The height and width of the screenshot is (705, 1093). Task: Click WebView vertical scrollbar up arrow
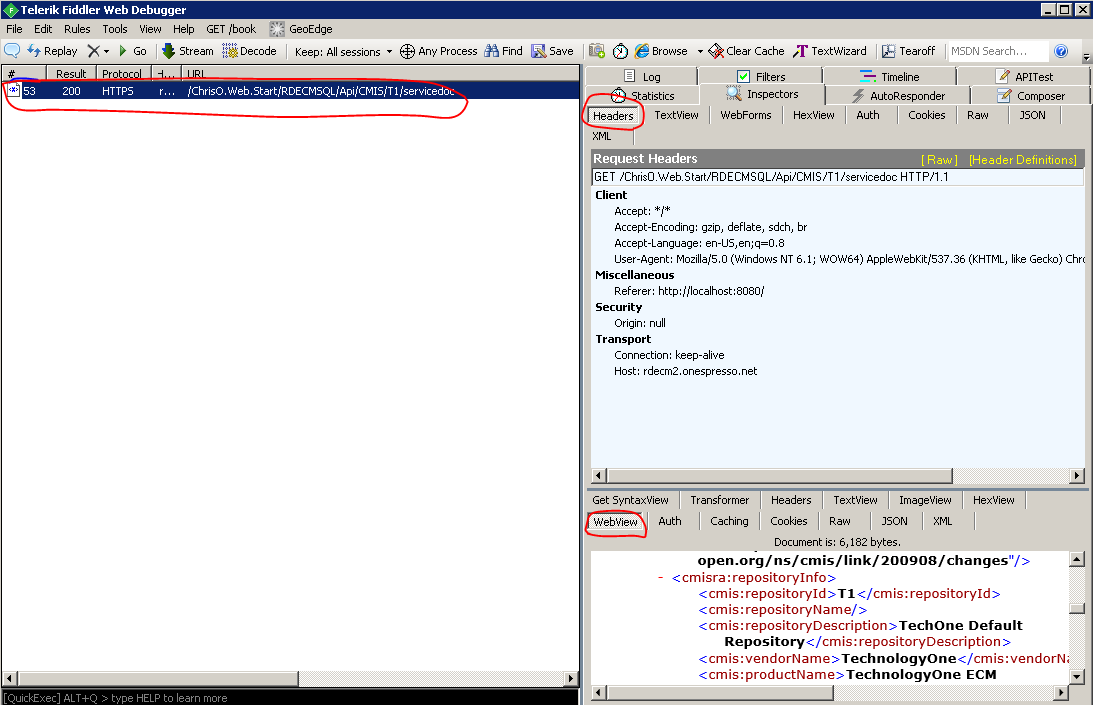[1076, 559]
